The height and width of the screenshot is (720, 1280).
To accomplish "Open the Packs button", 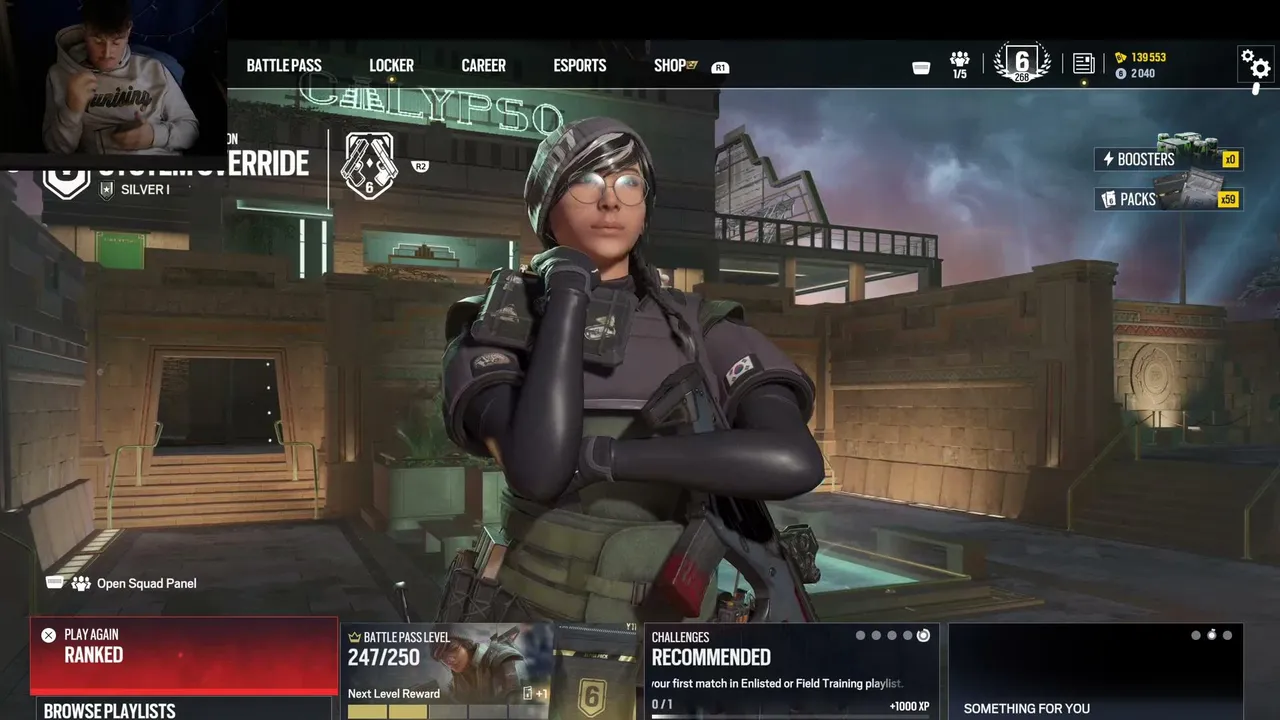I will (1169, 199).
